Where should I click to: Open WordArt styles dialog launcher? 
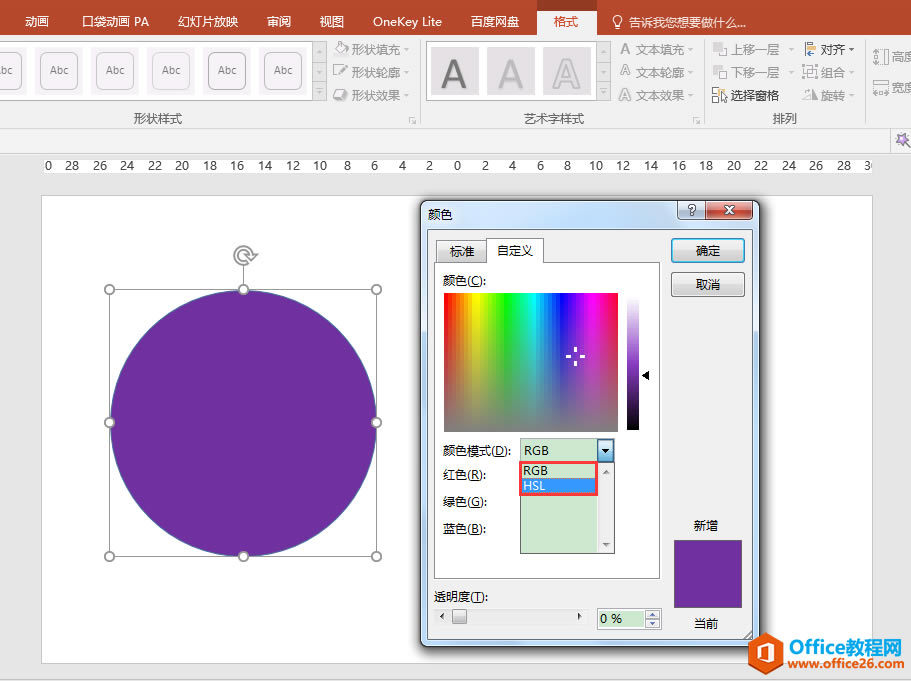pyautogui.click(x=696, y=120)
